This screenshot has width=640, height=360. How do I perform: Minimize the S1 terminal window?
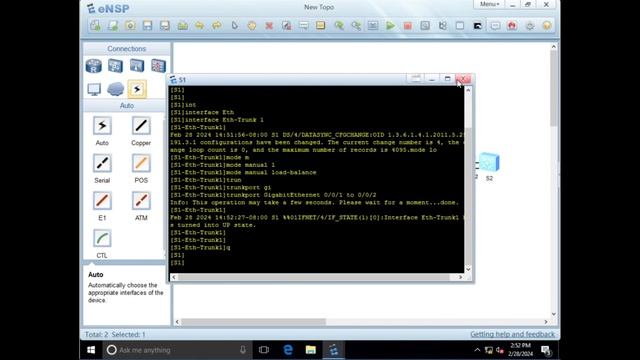point(432,79)
